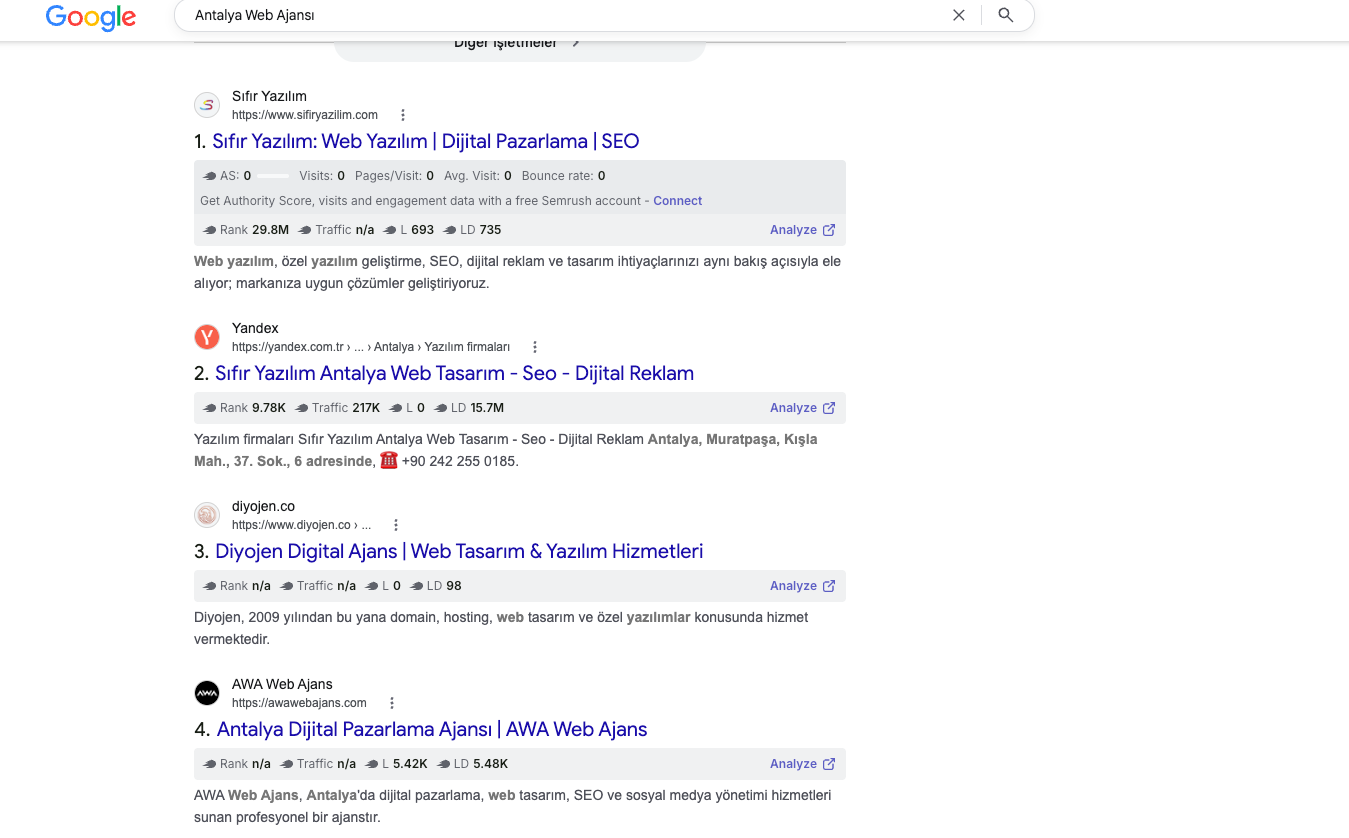This screenshot has height=838, width=1349.
Task: Click the Visits: 0 metric
Action: pyautogui.click(x=322, y=176)
